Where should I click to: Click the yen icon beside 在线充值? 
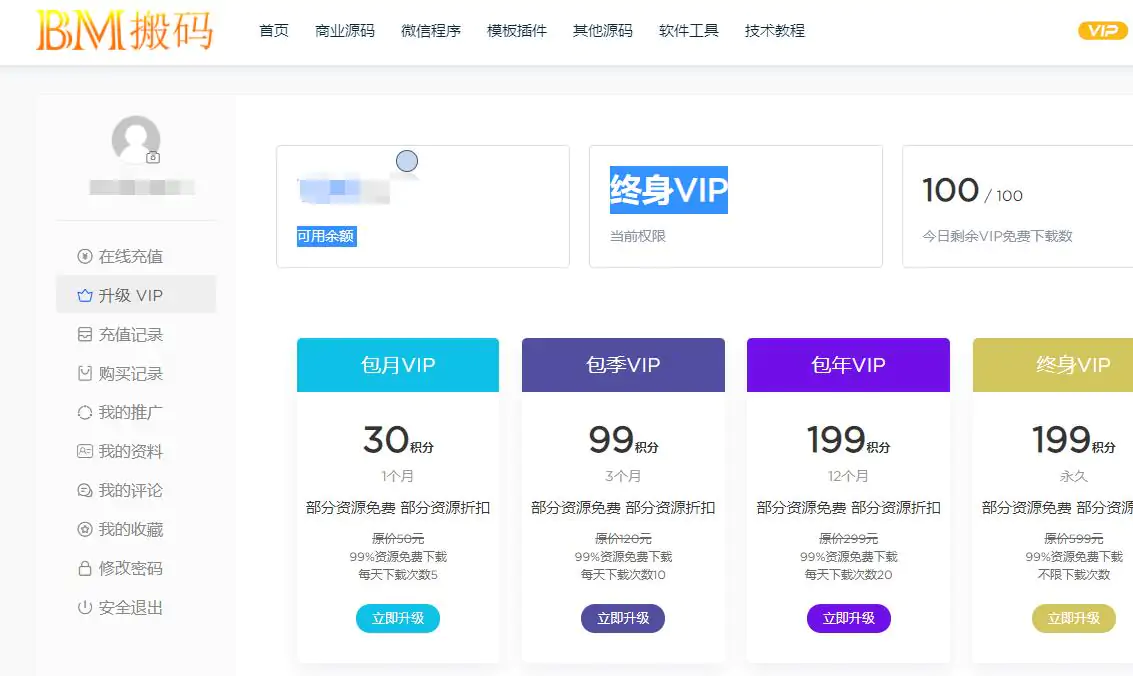(x=85, y=256)
